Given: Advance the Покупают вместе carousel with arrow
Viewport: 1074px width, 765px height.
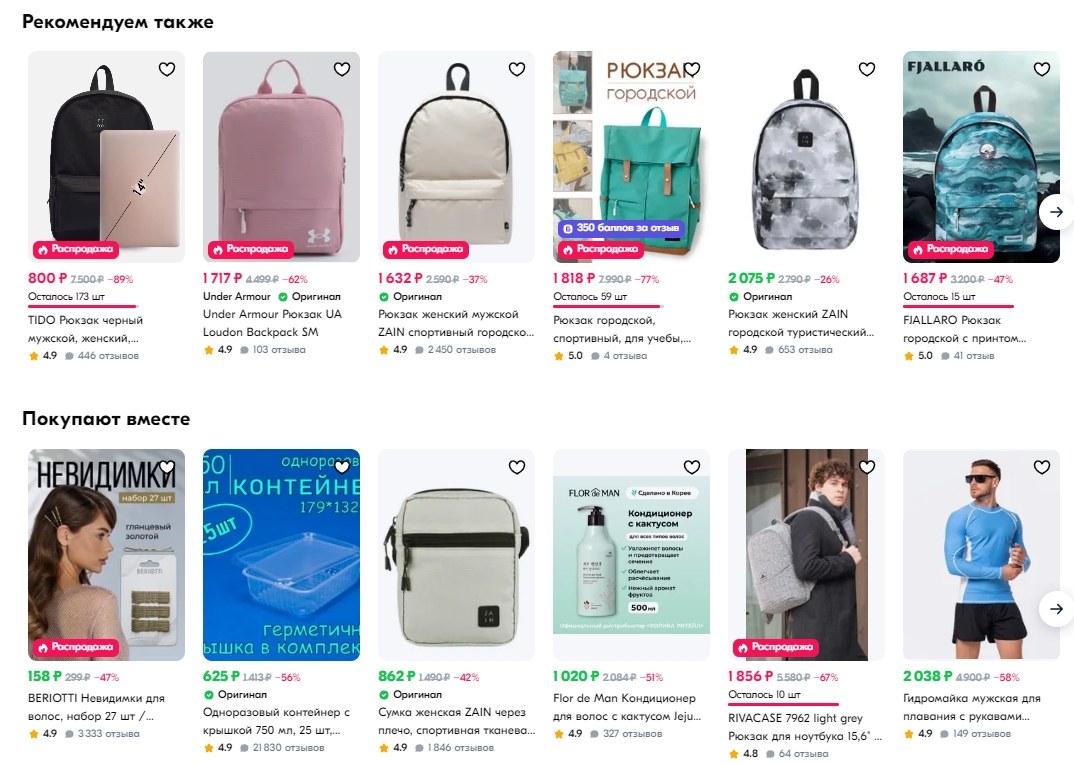Looking at the screenshot, I should click(x=1056, y=608).
